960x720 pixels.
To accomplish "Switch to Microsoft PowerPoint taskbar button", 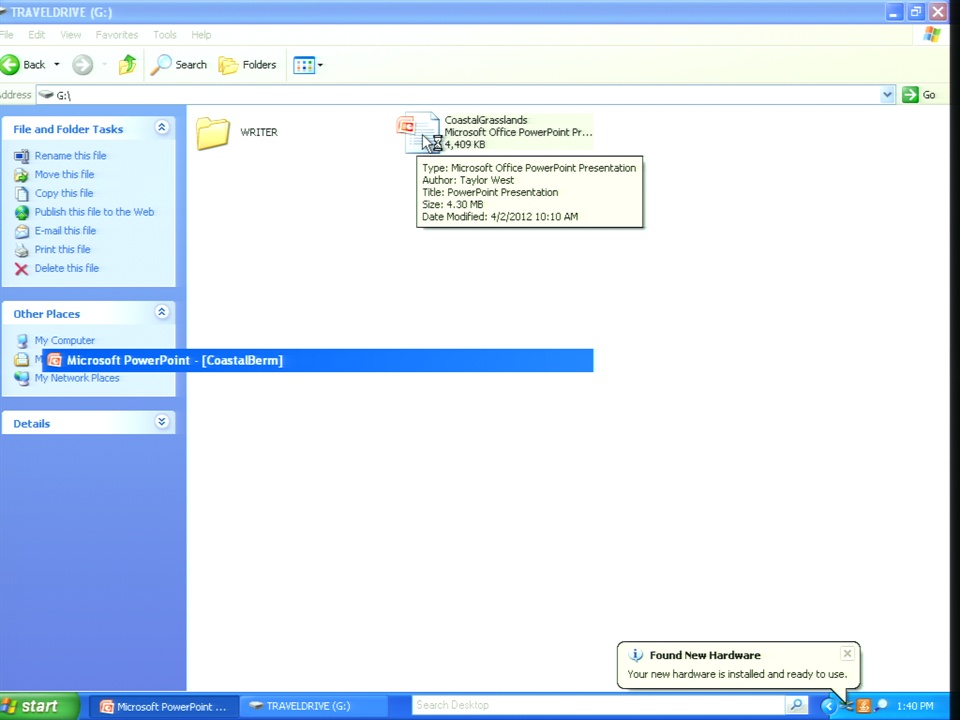I will 164,707.
